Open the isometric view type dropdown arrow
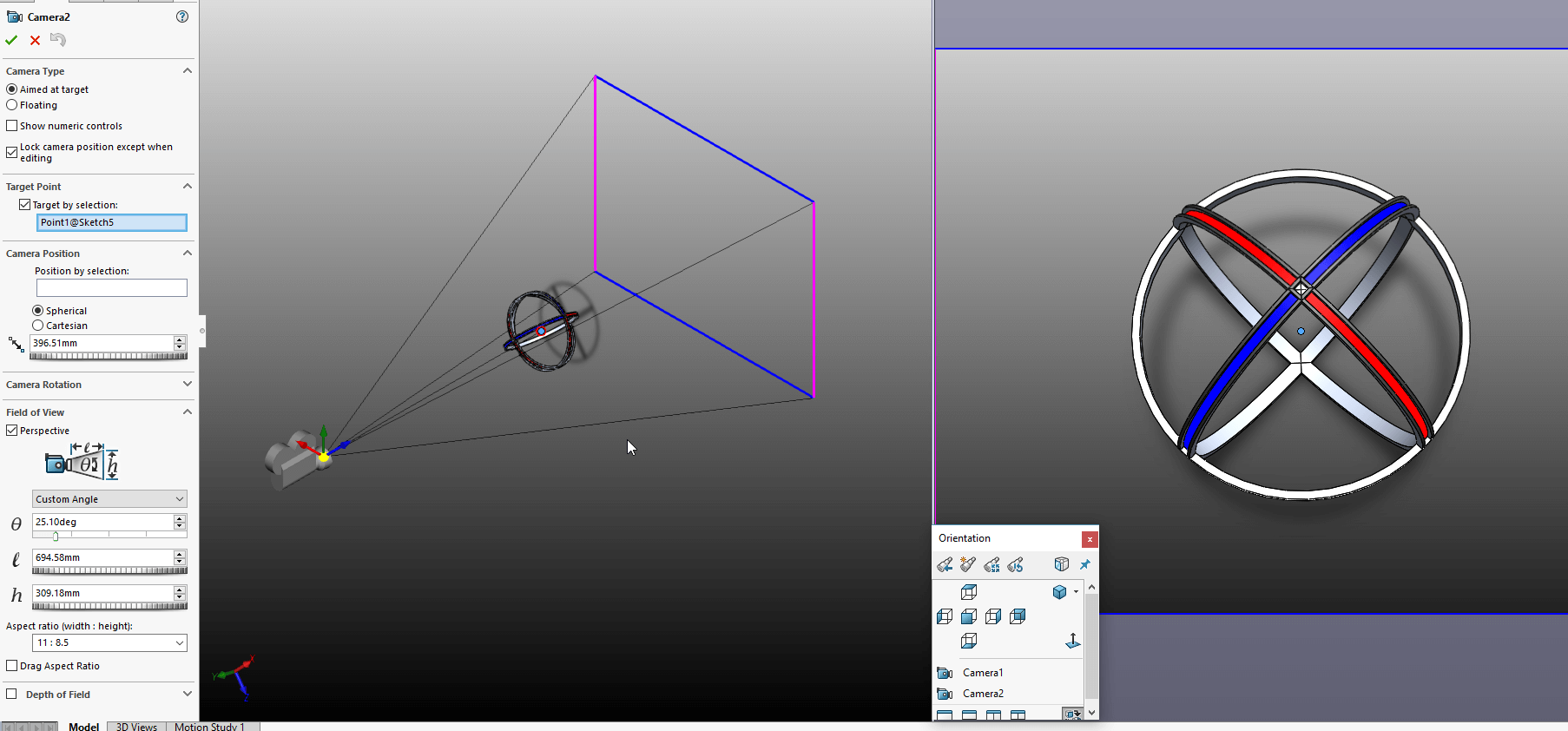 1076,592
